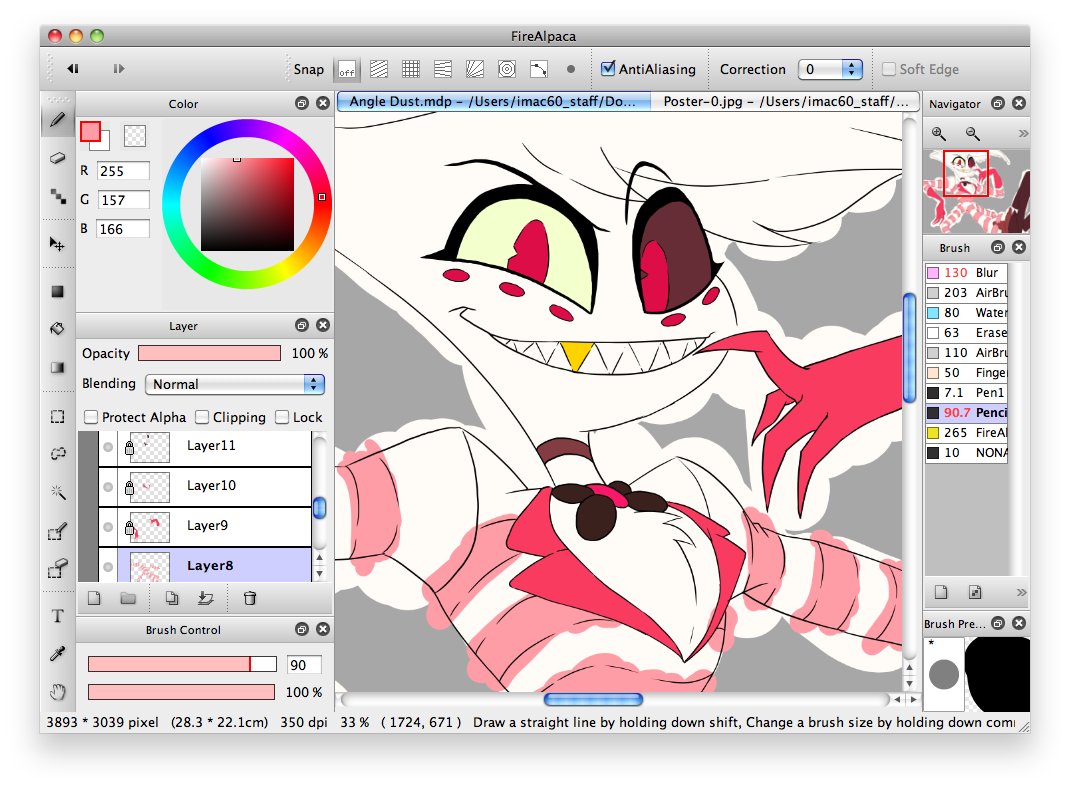Create a new layer
The image size is (1070, 788).
coord(94,598)
